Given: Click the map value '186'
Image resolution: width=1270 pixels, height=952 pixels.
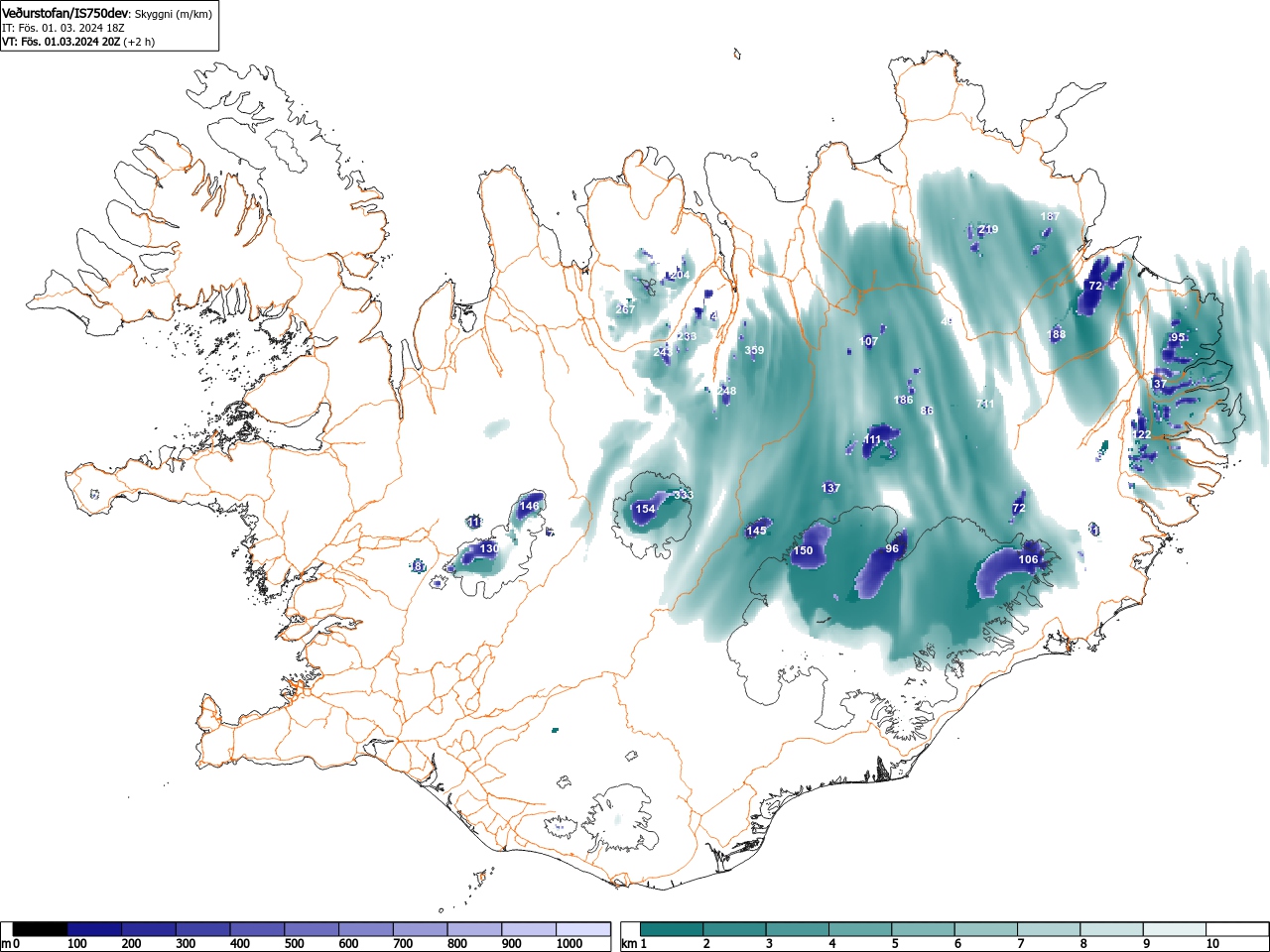Looking at the screenshot, I should tap(903, 401).
